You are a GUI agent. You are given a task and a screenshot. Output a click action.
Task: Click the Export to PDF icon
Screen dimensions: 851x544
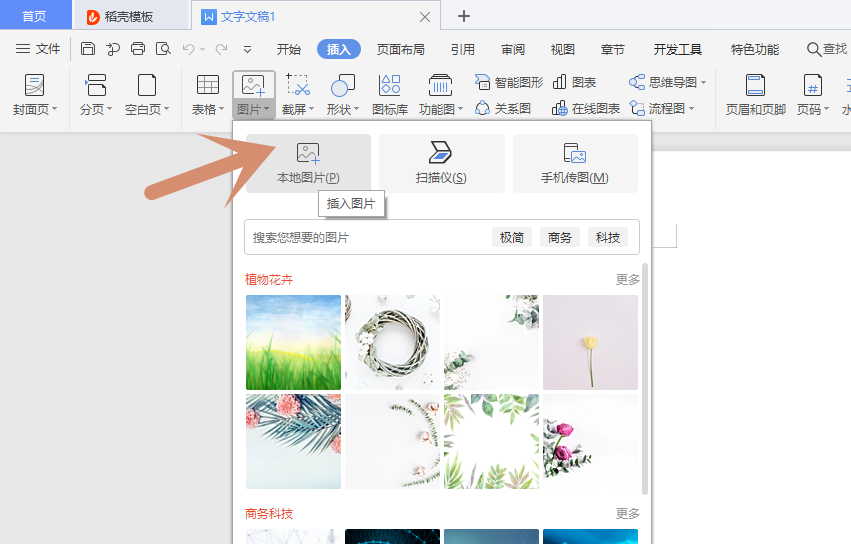point(113,49)
